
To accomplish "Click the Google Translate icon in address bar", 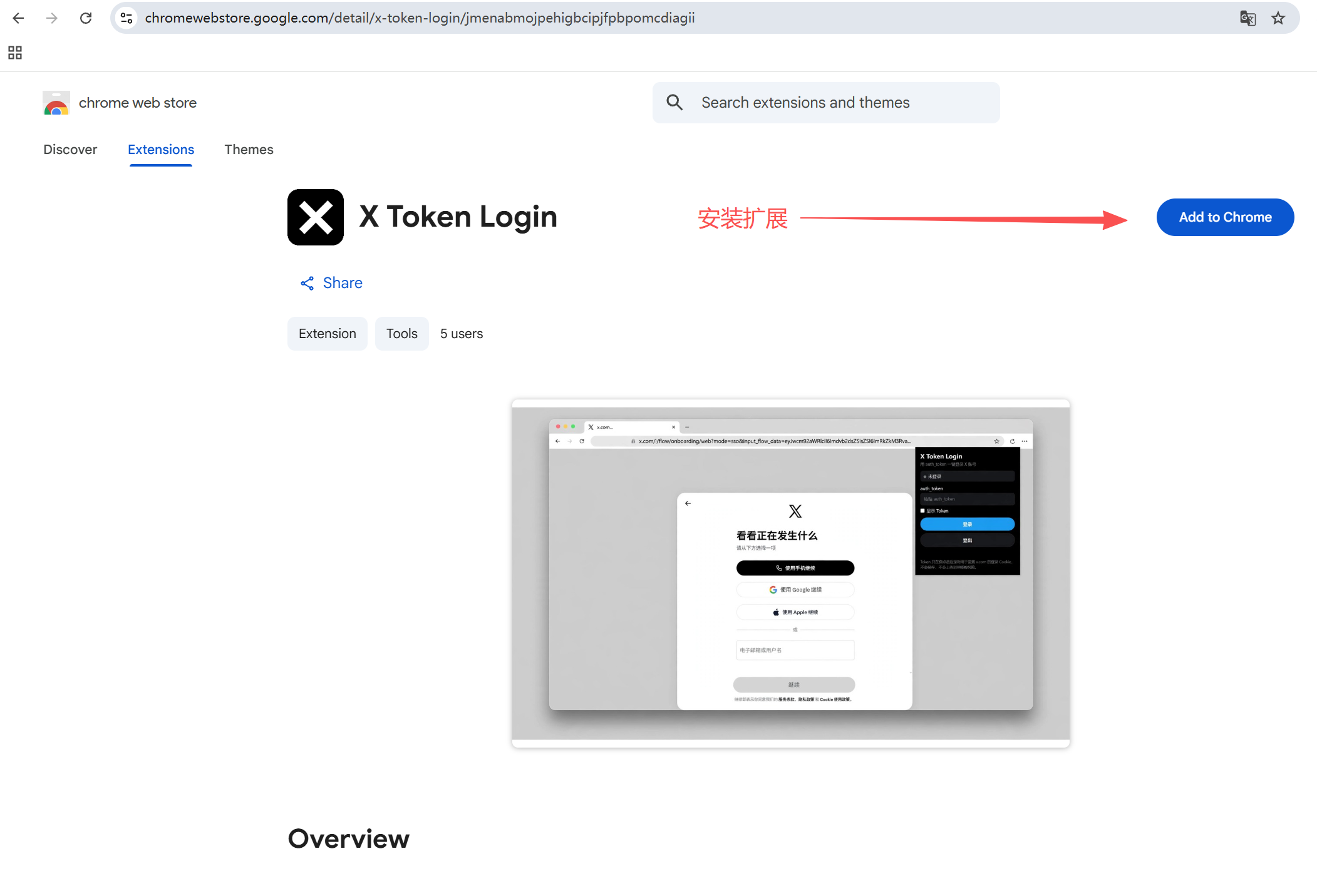I will tap(1247, 18).
